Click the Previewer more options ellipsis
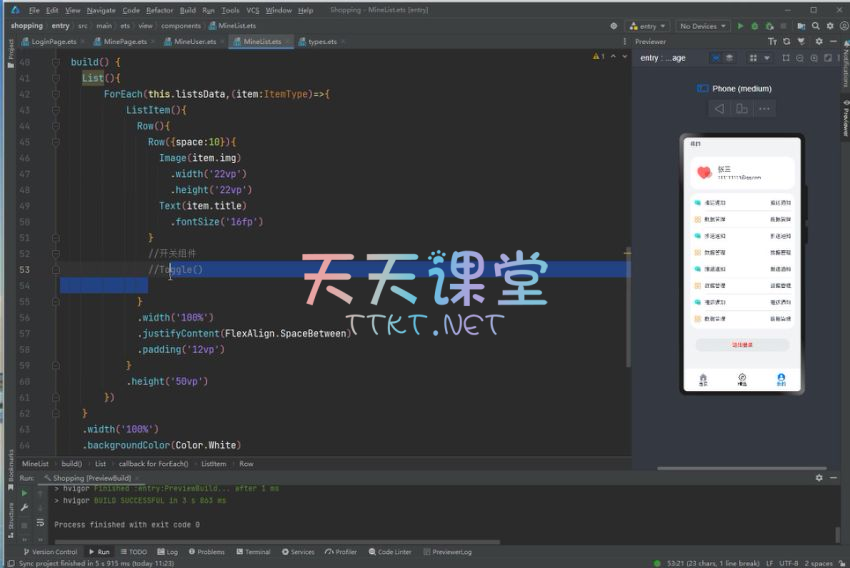The height and width of the screenshot is (568, 850). pos(765,108)
